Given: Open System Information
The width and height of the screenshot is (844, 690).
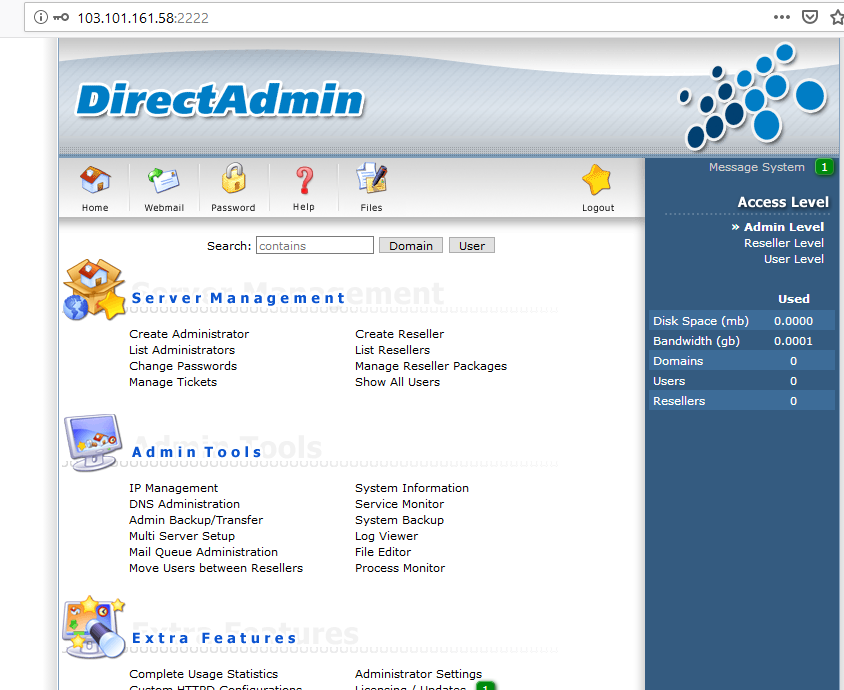Looking at the screenshot, I should [x=412, y=488].
